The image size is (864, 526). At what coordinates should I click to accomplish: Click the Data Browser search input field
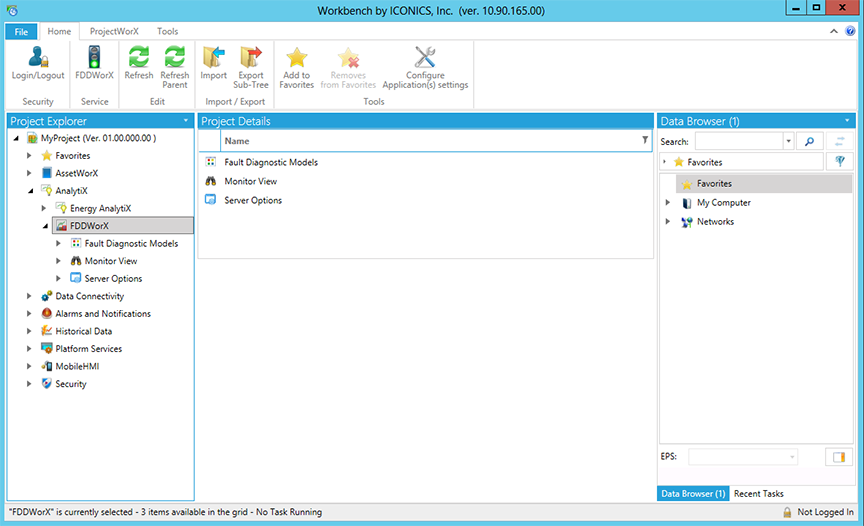738,142
